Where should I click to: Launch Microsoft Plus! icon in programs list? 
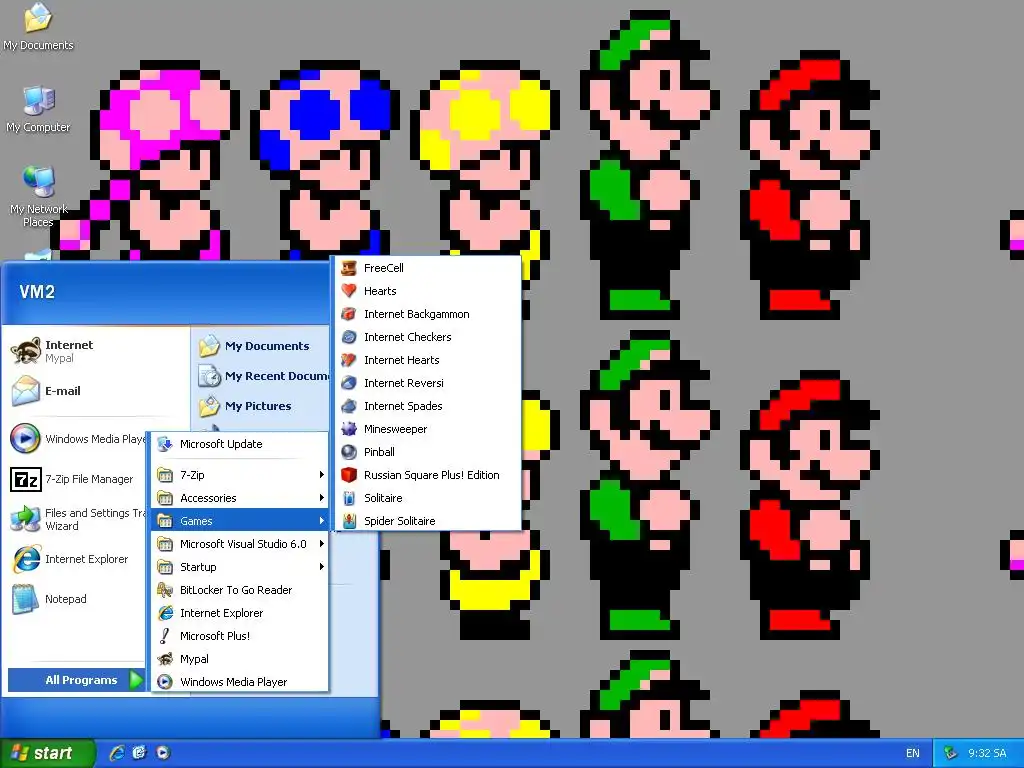165,636
